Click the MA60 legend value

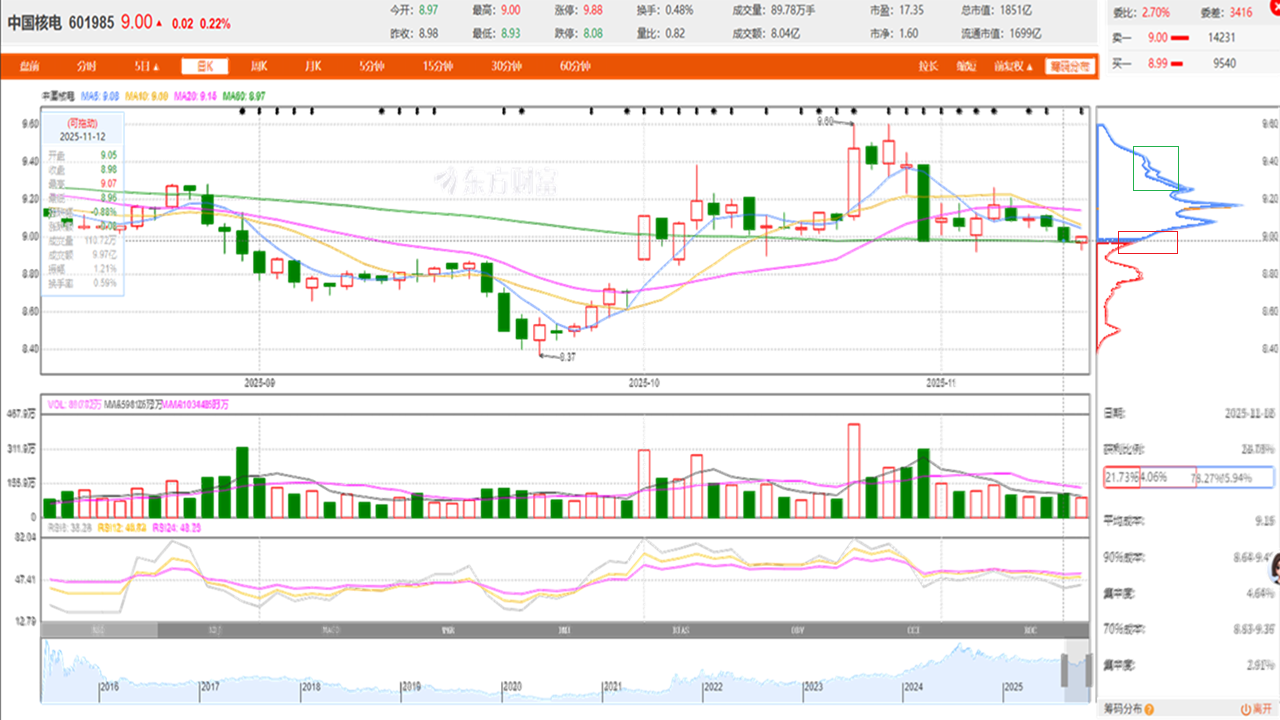[243, 96]
